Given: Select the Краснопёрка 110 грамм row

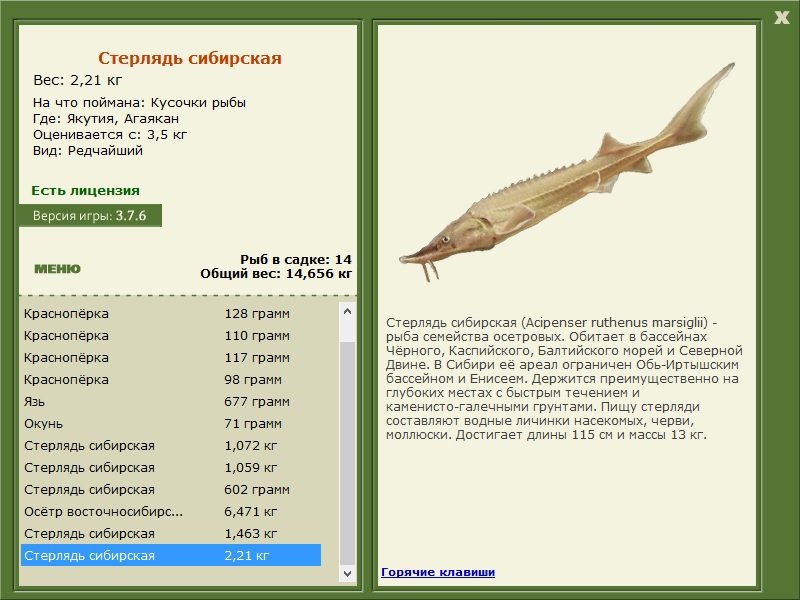Looking at the screenshot, I should (x=171, y=336).
